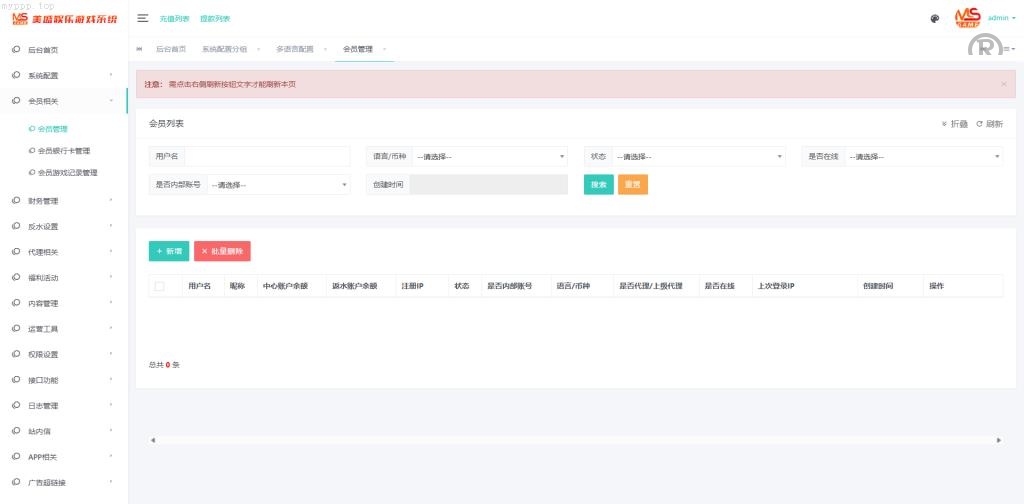Image resolution: width=1024 pixels, height=504 pixels.
Task: Open the theme palette icon
Action: tap(934, 18)
